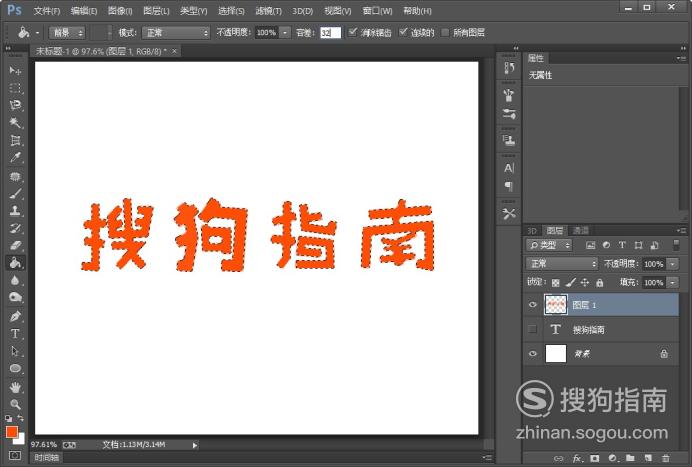The height and width of the screenshot is (467, 692).
Task: Select the Polygonal Lasso tool
Action: (15, 105)
